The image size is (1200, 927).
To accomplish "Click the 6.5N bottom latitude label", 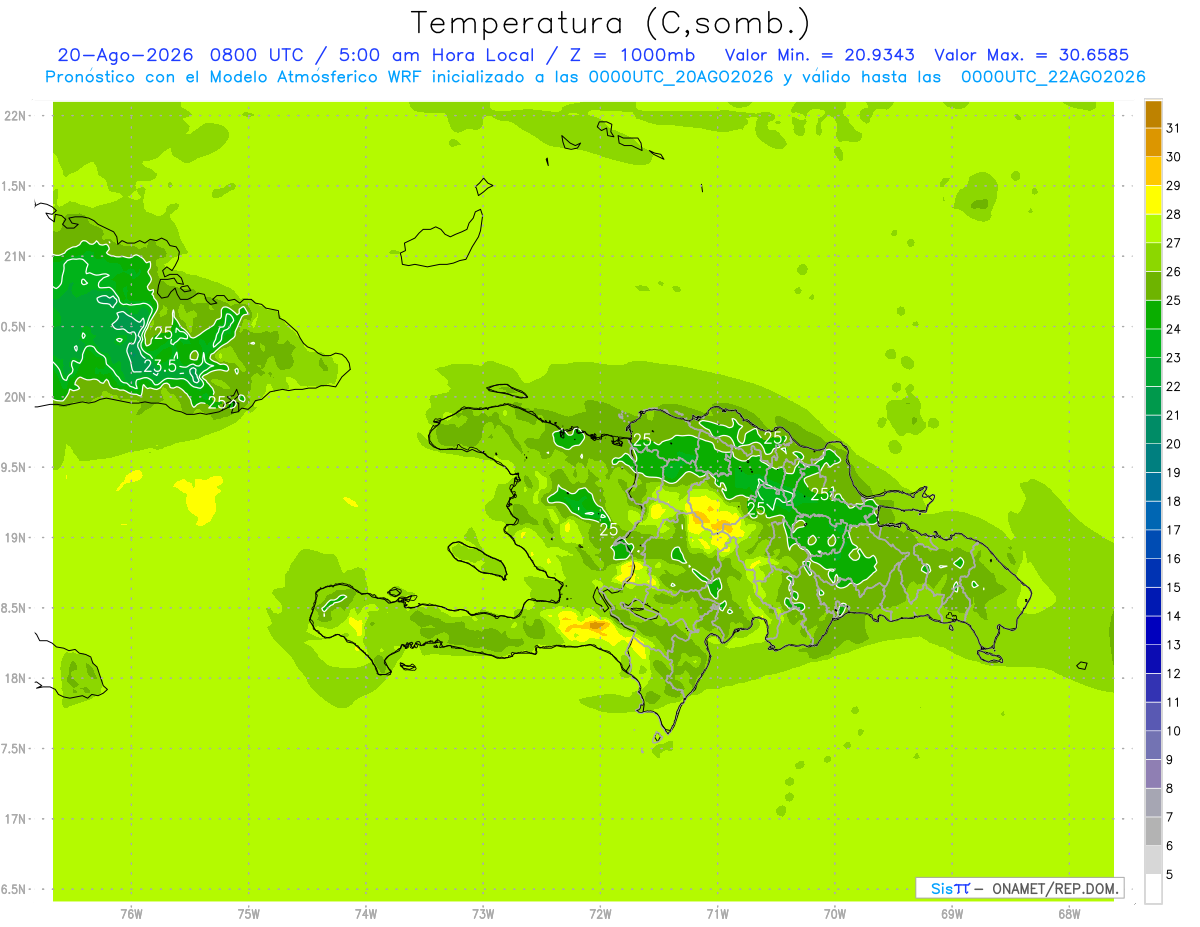I will [x=14, y=889].
